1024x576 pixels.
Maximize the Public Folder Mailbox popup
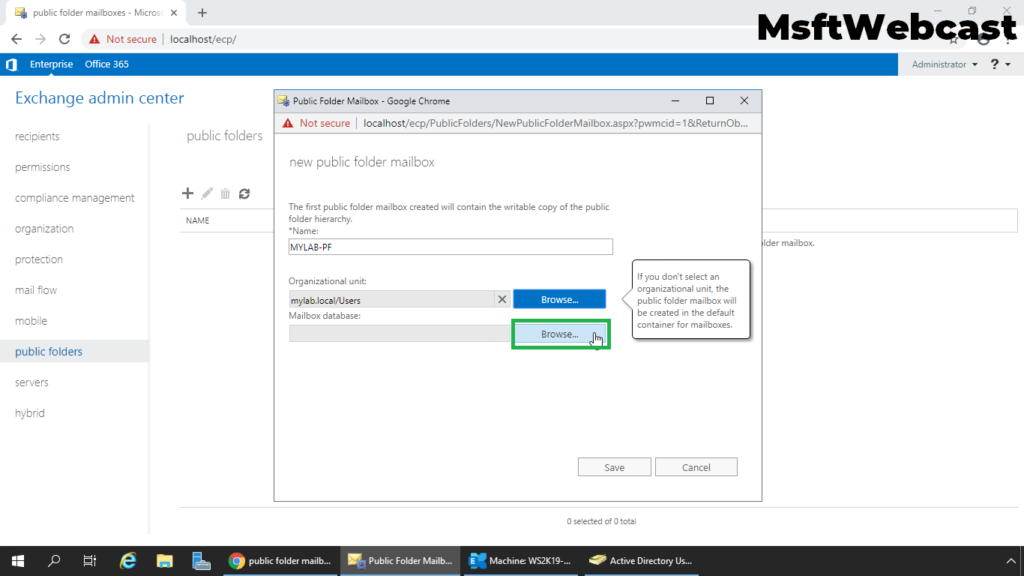point(710,101)
